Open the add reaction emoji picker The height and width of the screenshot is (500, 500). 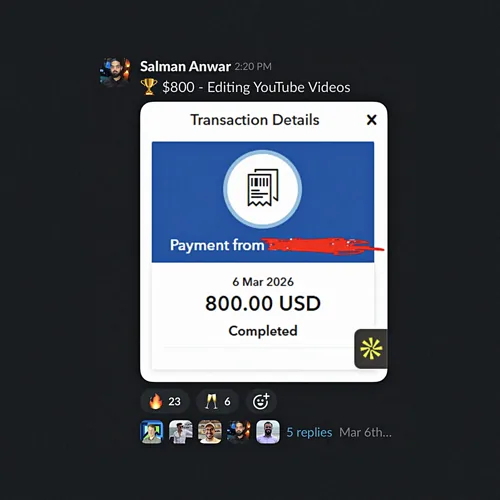click(x=261, y=401)
